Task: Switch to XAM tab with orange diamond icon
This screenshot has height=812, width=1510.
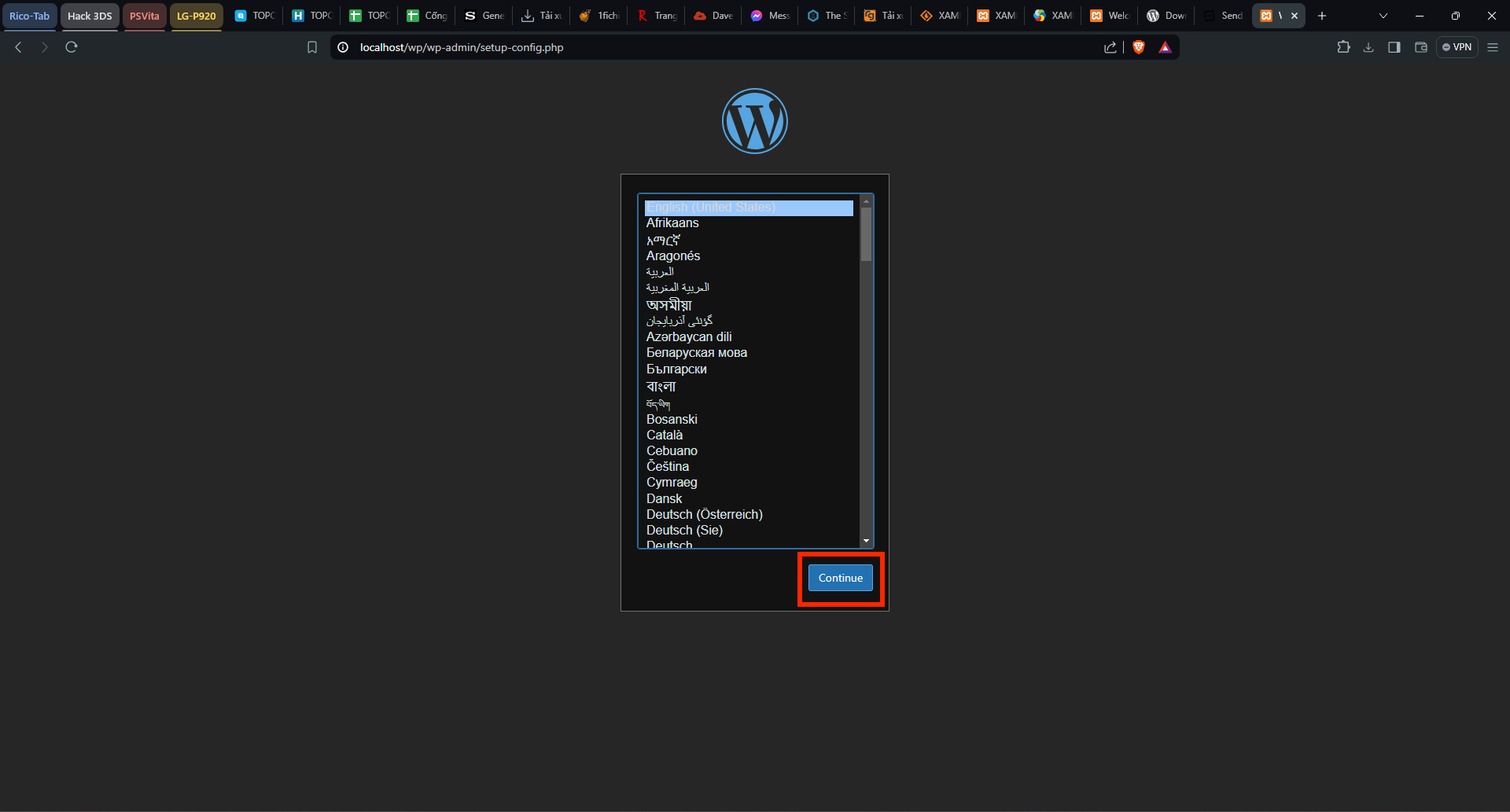Action: point(940,16)
